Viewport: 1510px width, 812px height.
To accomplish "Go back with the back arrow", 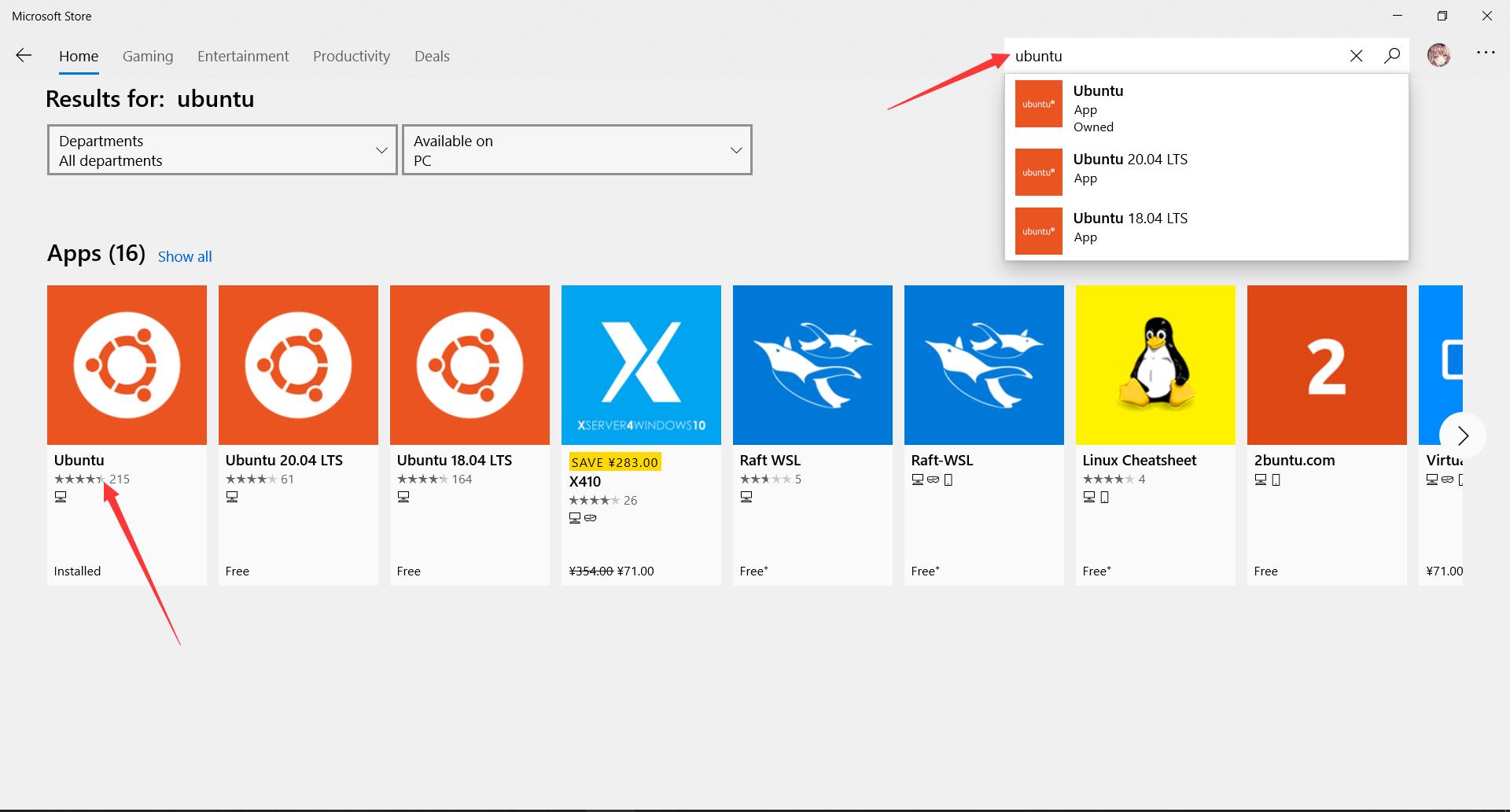I will [24, 55].
